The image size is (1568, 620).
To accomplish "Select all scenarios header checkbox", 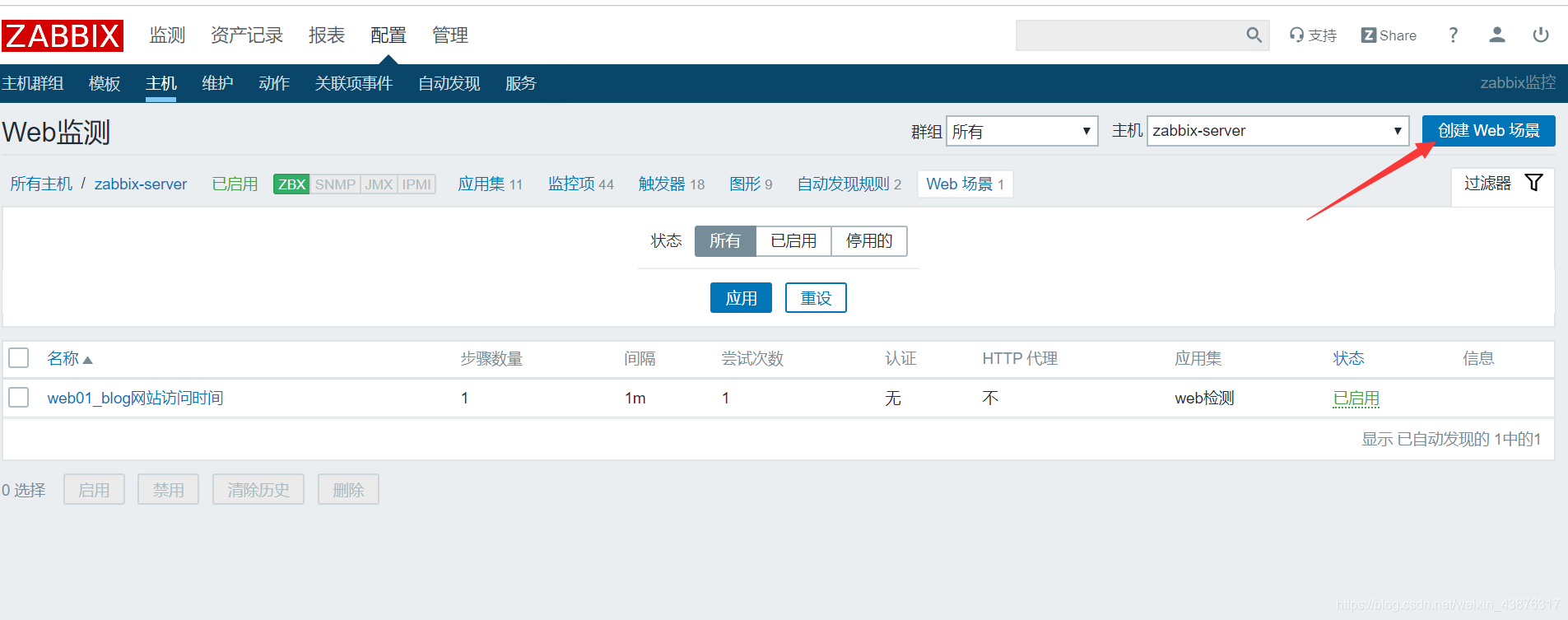I will coord(18,358).
